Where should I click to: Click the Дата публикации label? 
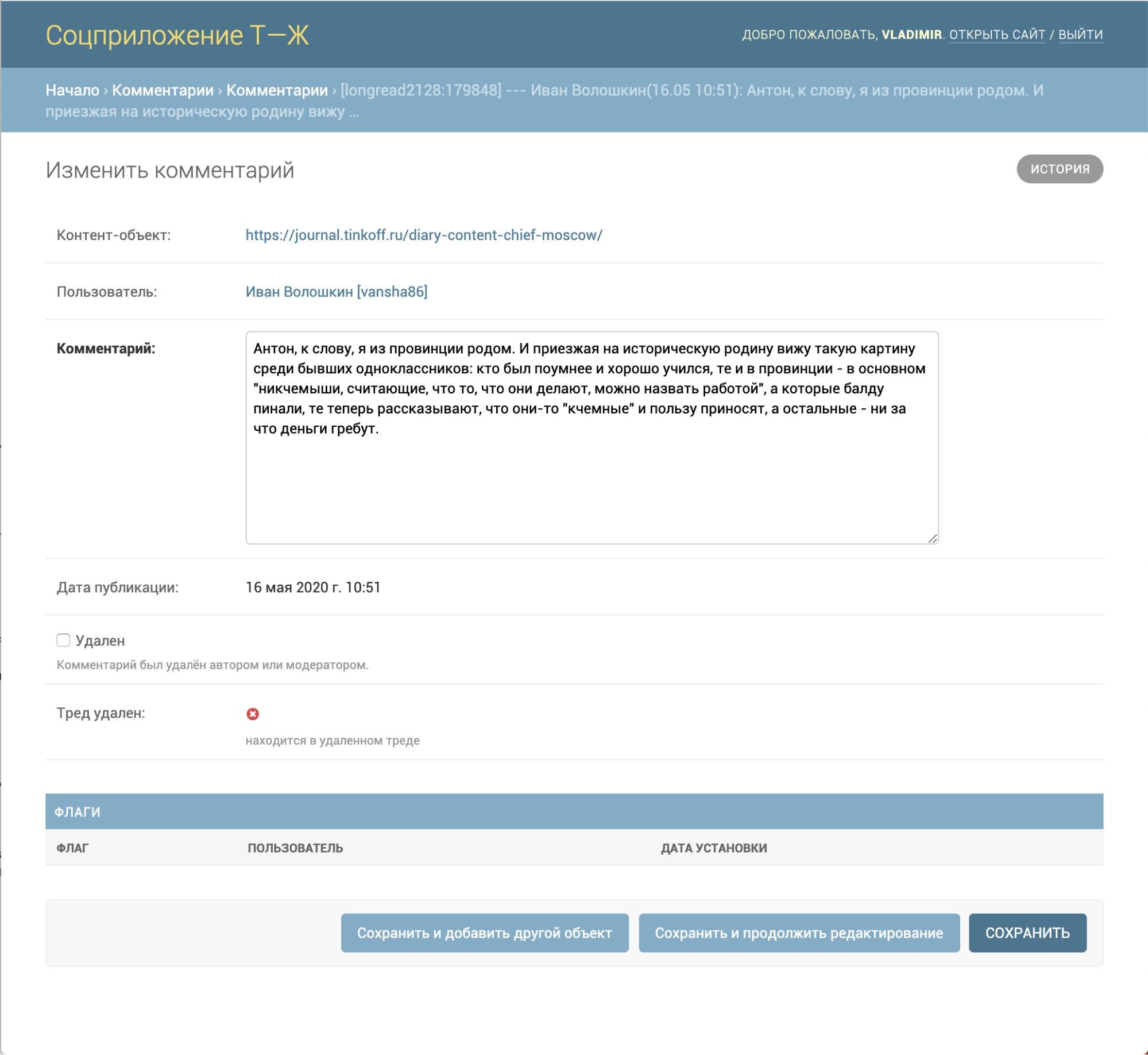coord(117,588)
